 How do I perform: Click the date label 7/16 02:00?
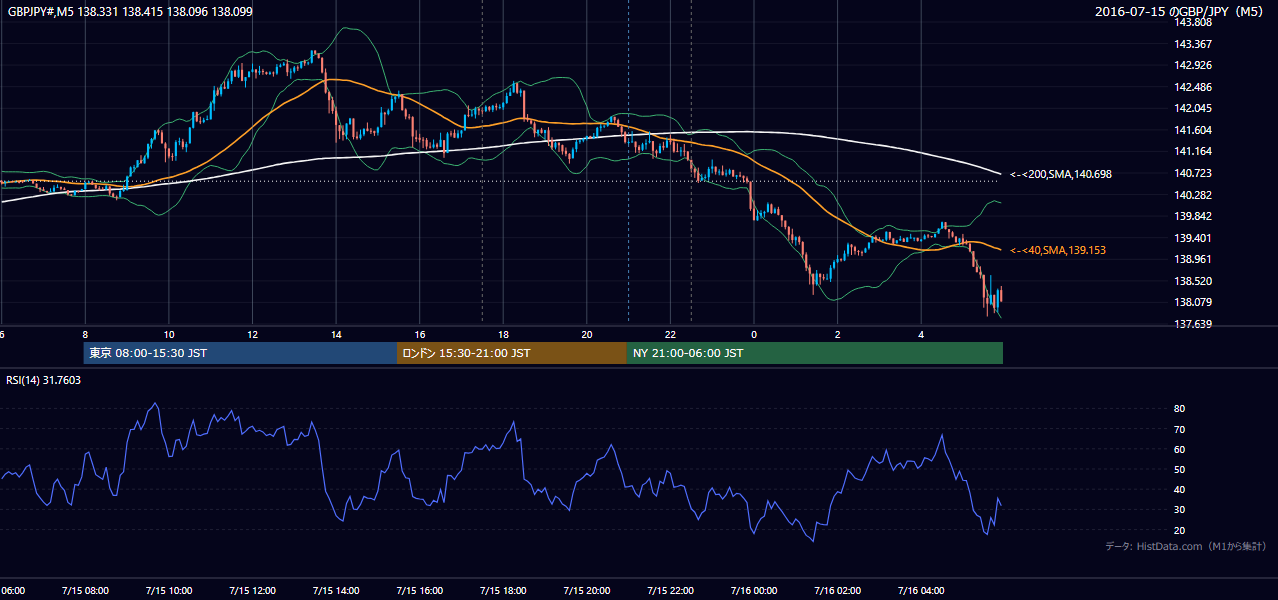(838, 590)
